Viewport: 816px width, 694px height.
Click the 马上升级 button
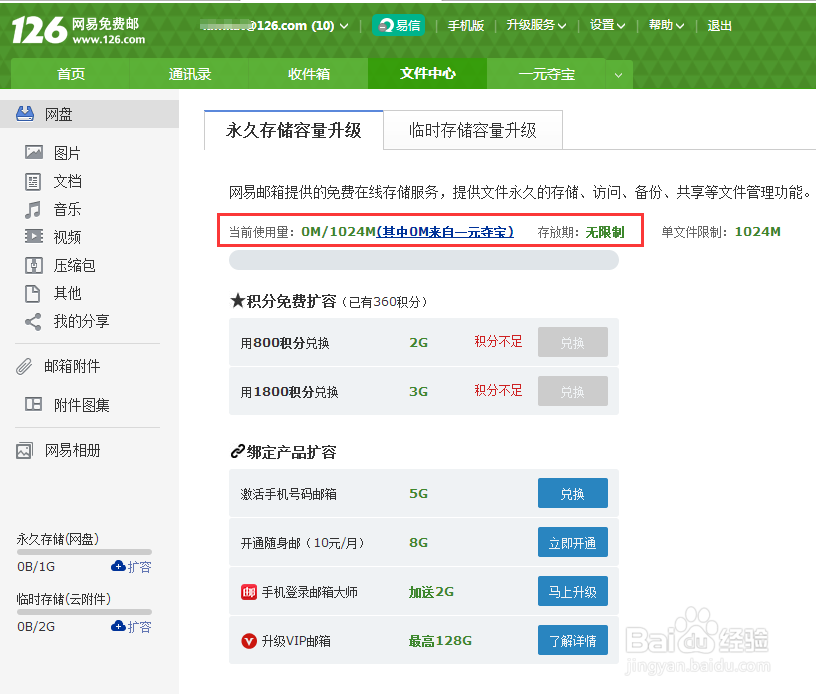[x=572, y=592]
